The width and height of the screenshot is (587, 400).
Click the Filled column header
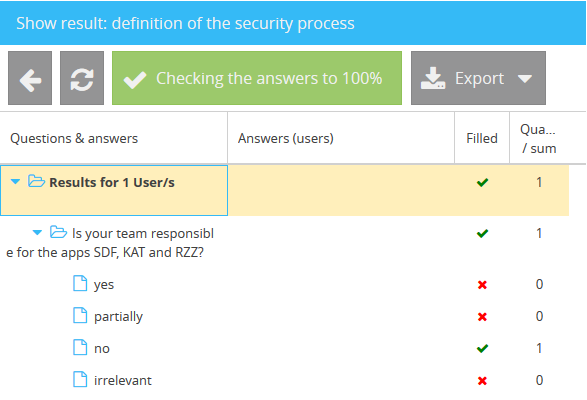pos(482,138)
